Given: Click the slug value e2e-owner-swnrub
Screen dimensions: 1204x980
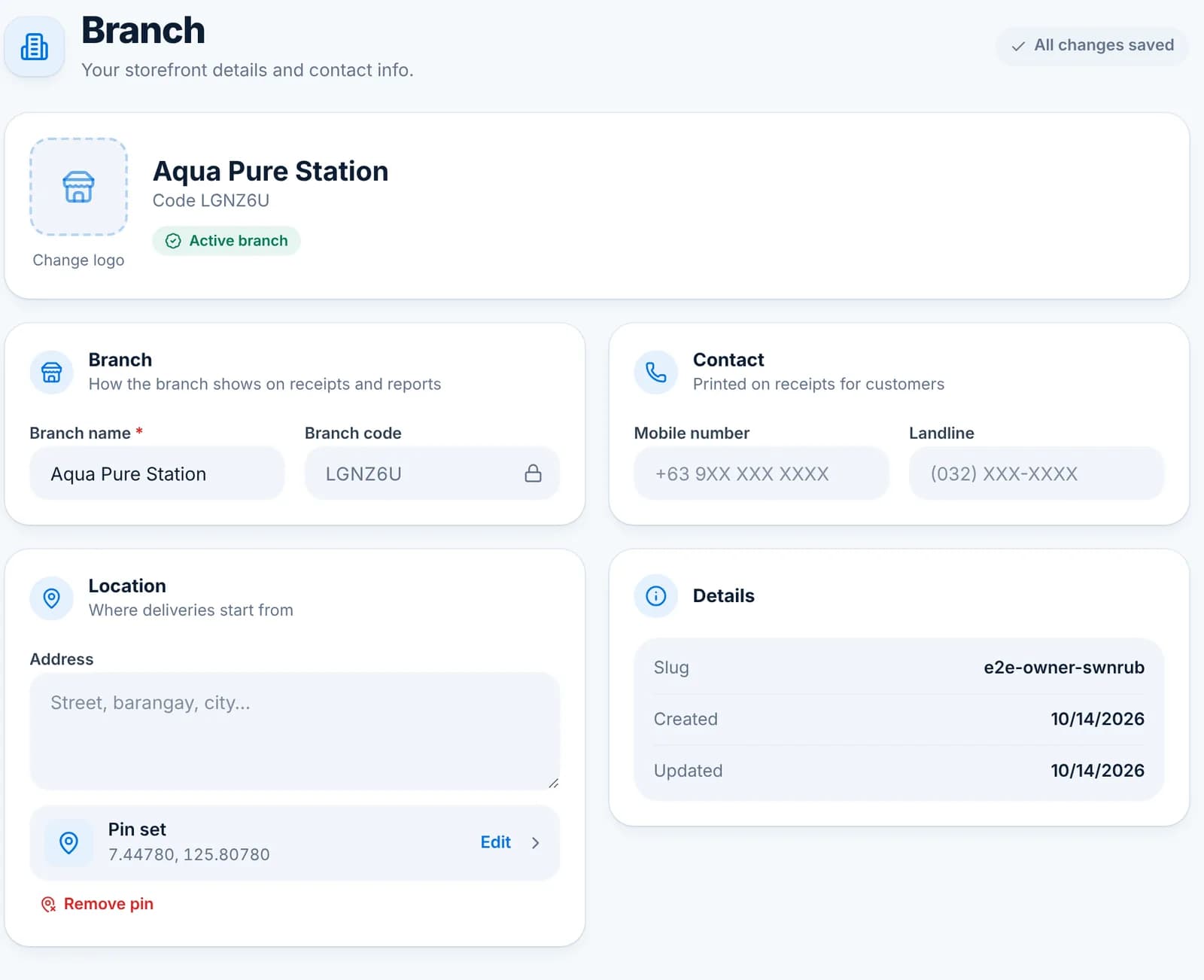Looking at the screenshot, I should (x=1064, y=668).
